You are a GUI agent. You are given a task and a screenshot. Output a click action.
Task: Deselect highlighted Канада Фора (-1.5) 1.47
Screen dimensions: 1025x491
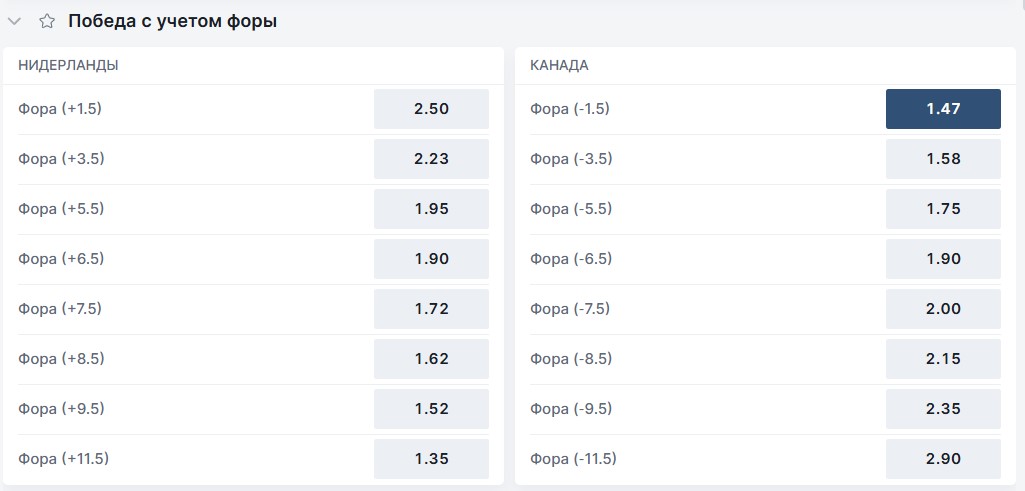click(943, 109)
